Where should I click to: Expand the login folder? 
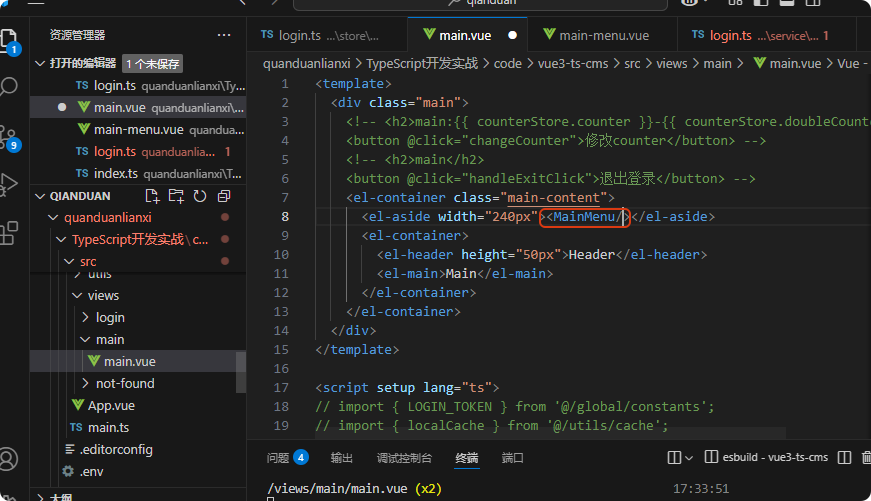(85, 317)
